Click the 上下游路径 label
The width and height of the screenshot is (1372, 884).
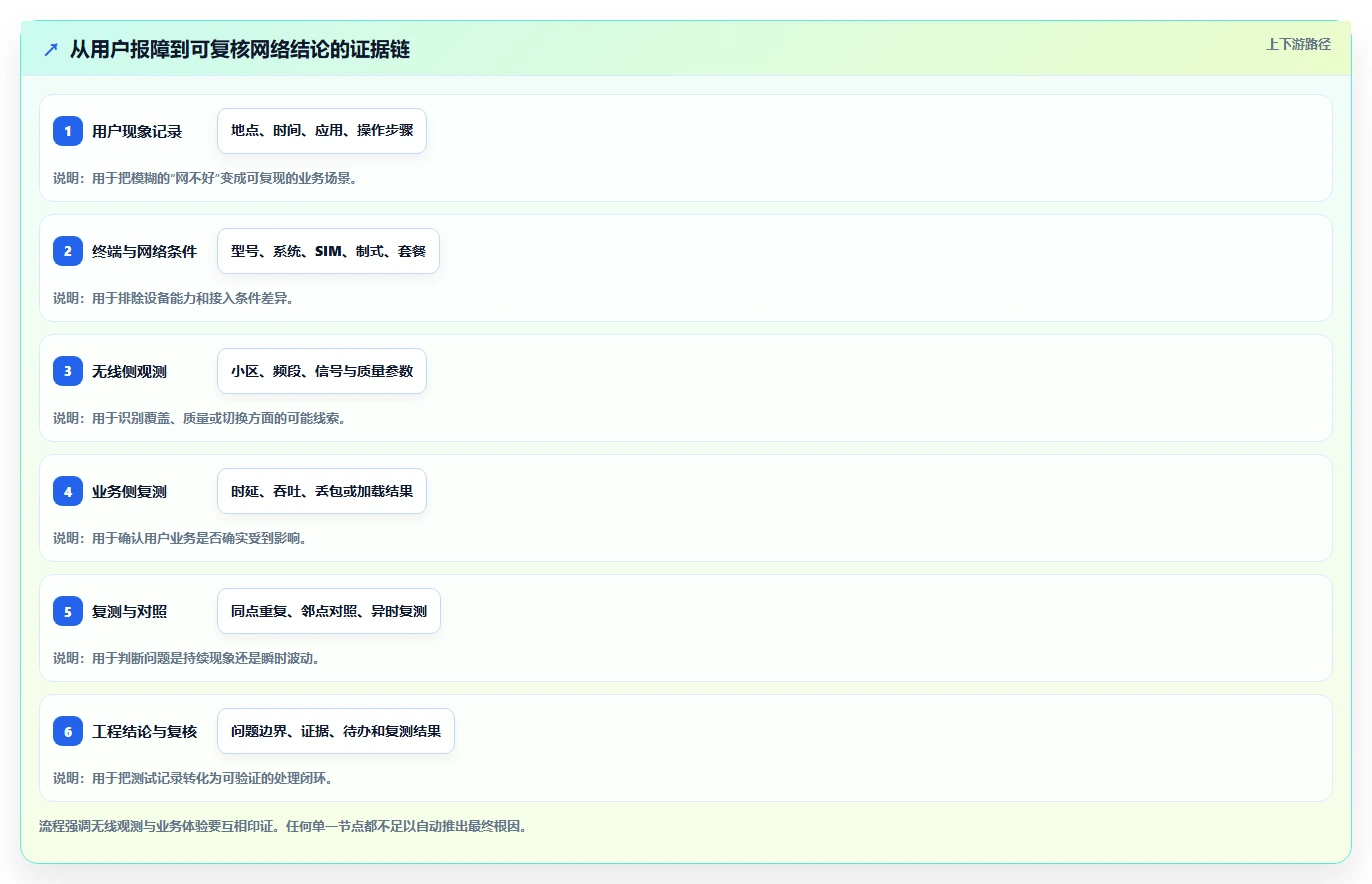(x=1298, y=44)
